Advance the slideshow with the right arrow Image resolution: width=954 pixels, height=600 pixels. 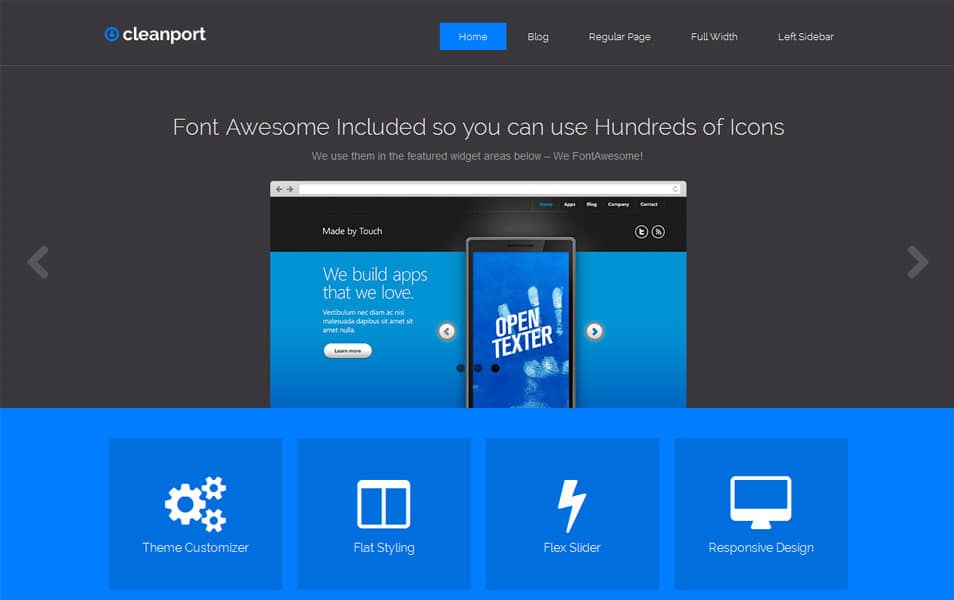pos(917,262)
